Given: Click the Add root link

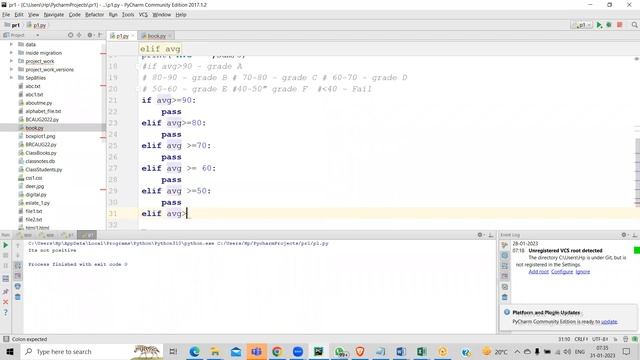Looking at the screenshot, I should coord(538,272).
